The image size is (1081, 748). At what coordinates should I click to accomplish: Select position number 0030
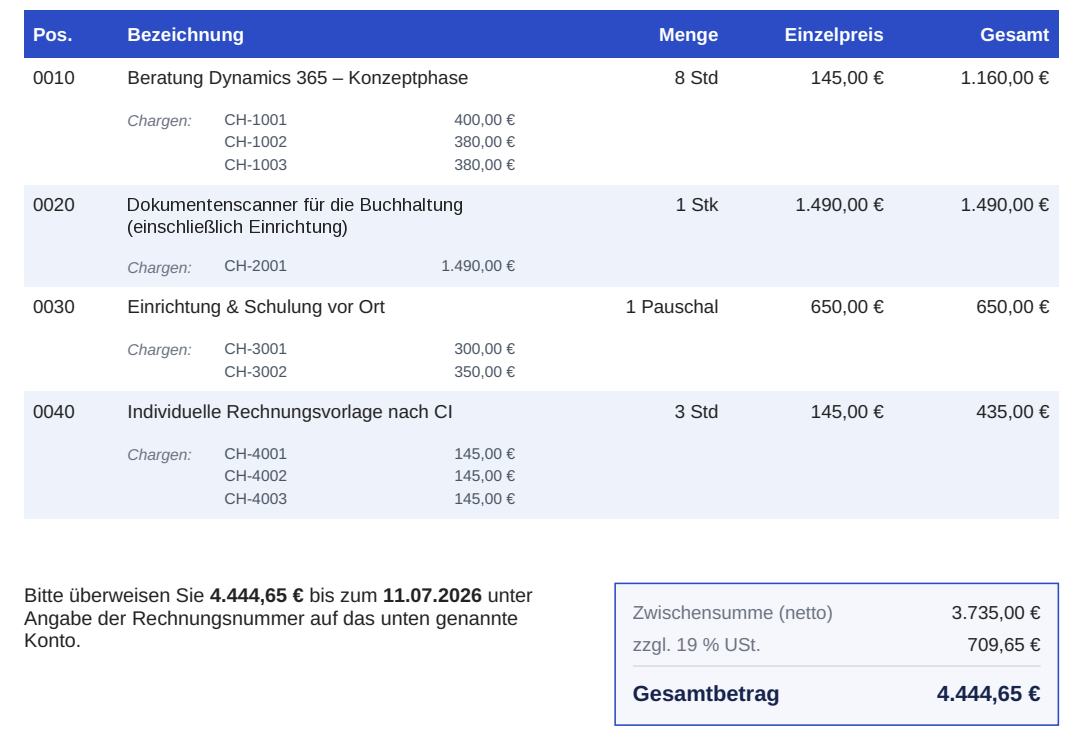(x=54, y=307)
